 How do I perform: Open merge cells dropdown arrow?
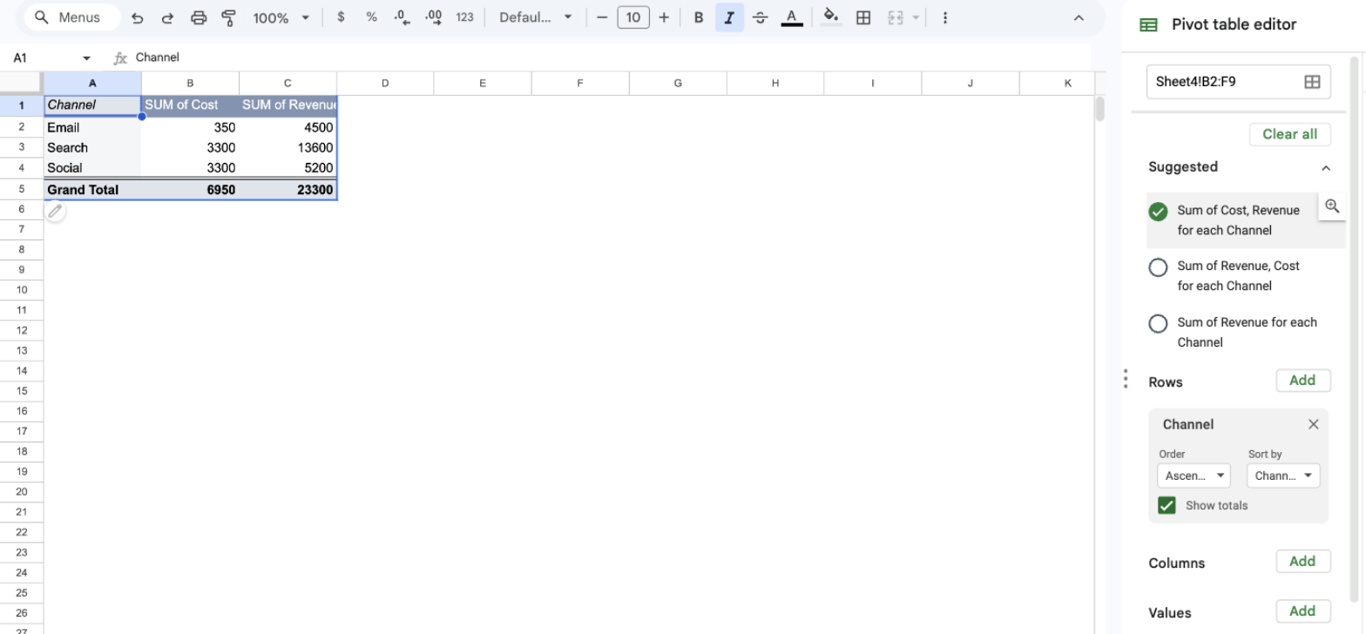coord(915,18)
